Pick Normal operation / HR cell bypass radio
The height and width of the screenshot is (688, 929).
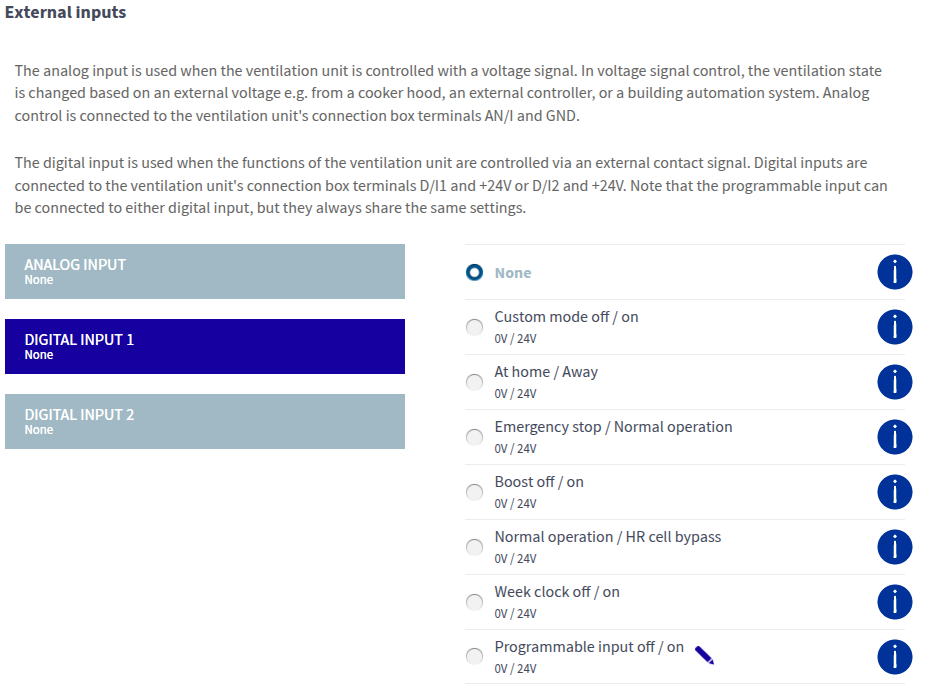(474, 547)
